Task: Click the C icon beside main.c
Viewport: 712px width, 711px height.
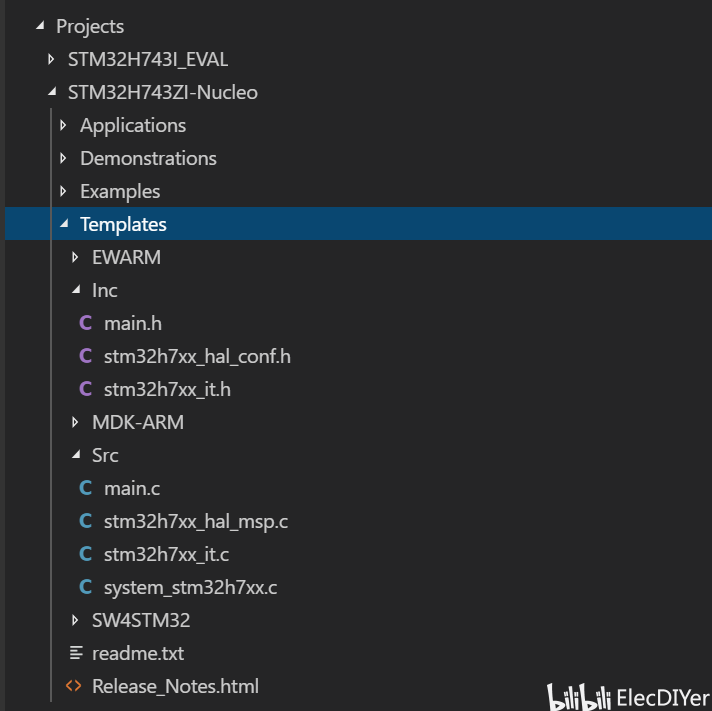Action: pyautogui.click(x=85, y=488)
